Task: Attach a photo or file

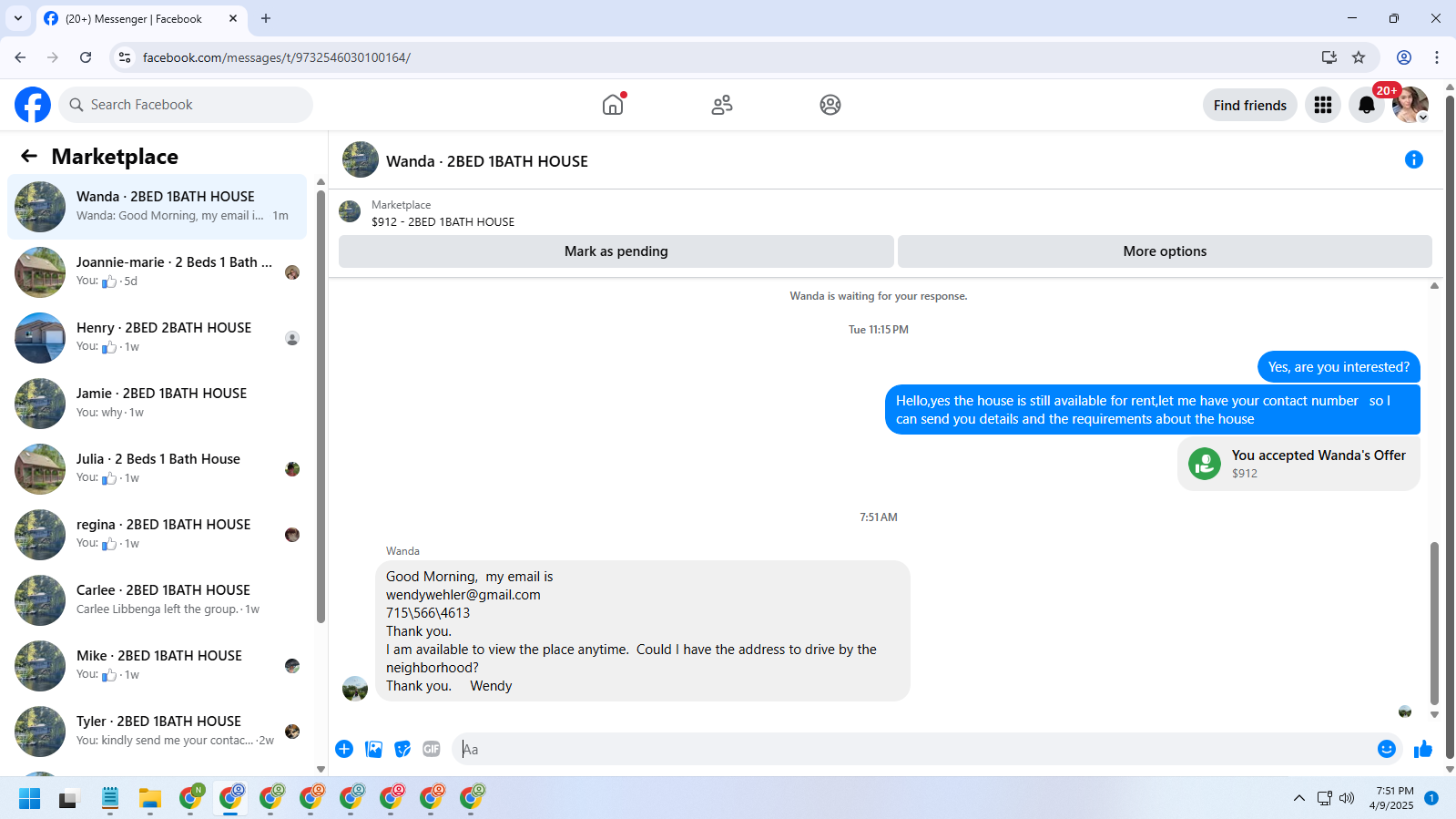Action: coord(373,749)
